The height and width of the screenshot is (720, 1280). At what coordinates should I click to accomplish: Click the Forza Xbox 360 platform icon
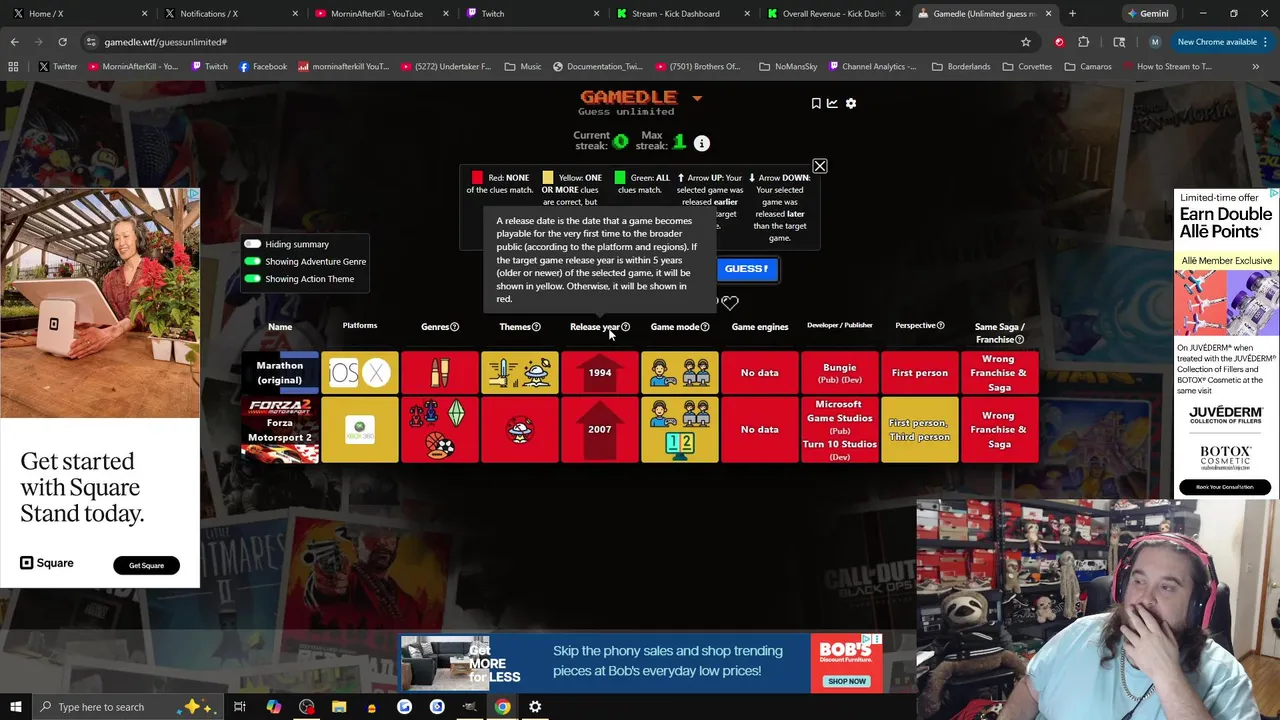[360, 430]
